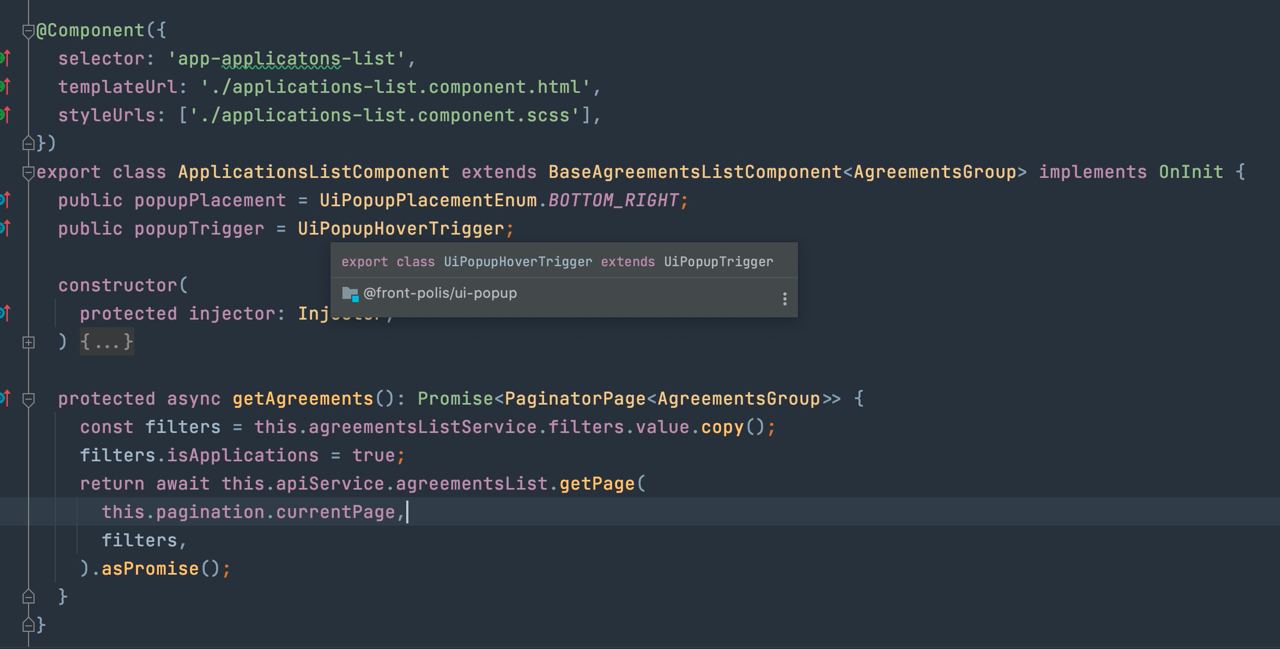Click override gutter icon beside getAgreements method
This screenshot has width=1280, height=649.
click(x=5, y=398)
